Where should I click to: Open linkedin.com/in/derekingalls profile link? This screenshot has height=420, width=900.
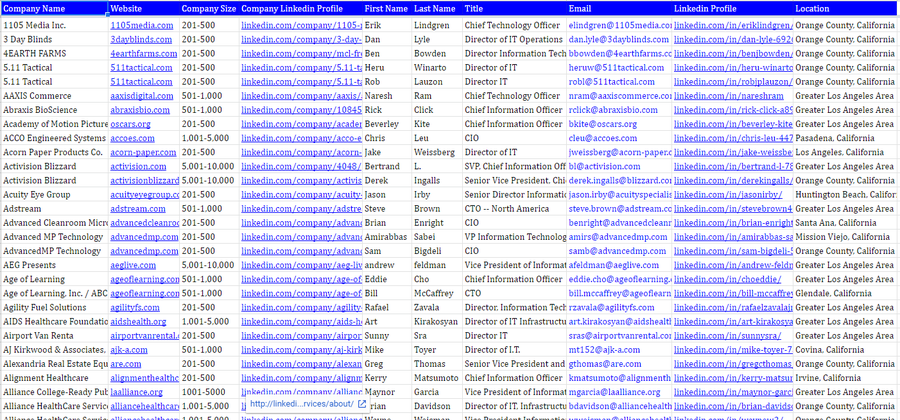pyautogui.click(x=733, y=181)
